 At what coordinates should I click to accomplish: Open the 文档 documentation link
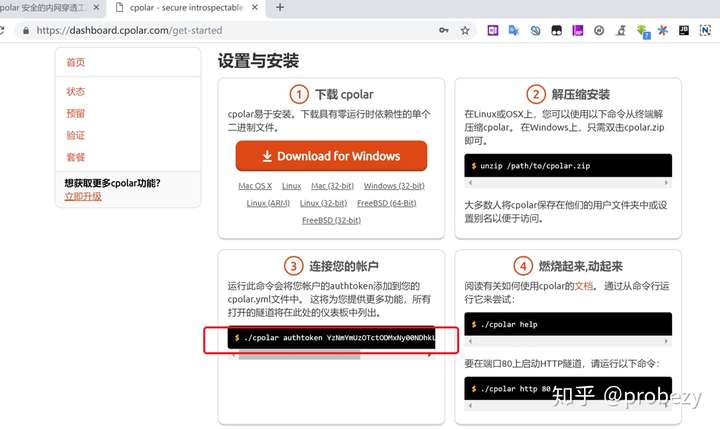[x=584, y=286]
